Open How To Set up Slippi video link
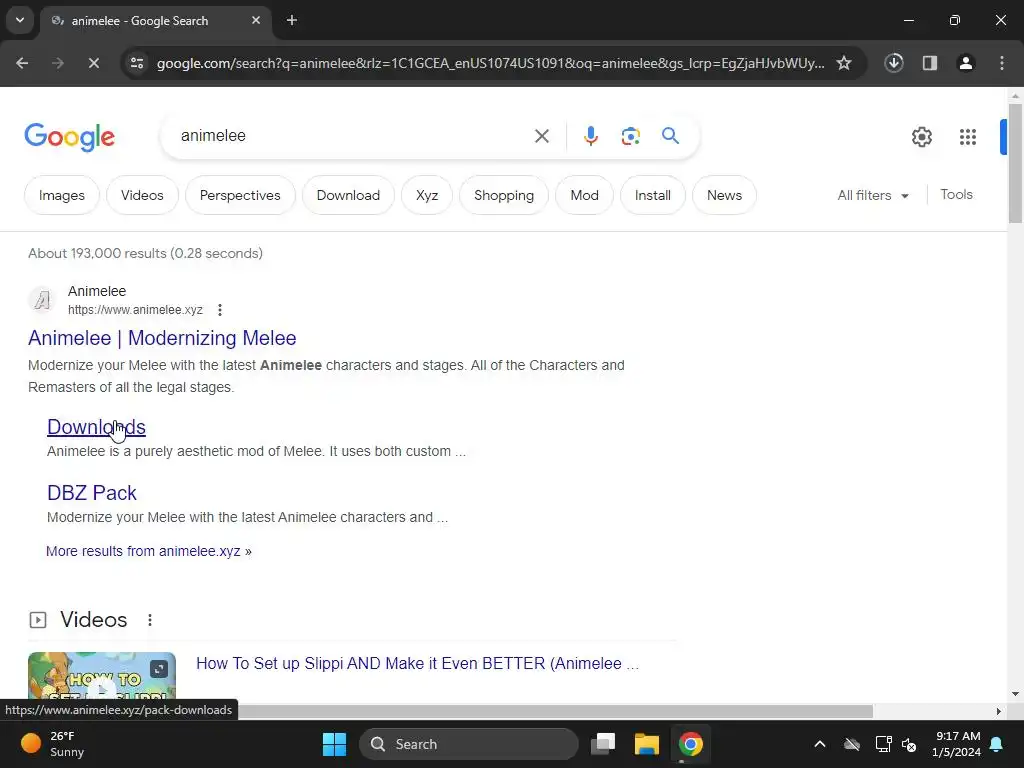 pyautogui.click(x=417, y=664)
